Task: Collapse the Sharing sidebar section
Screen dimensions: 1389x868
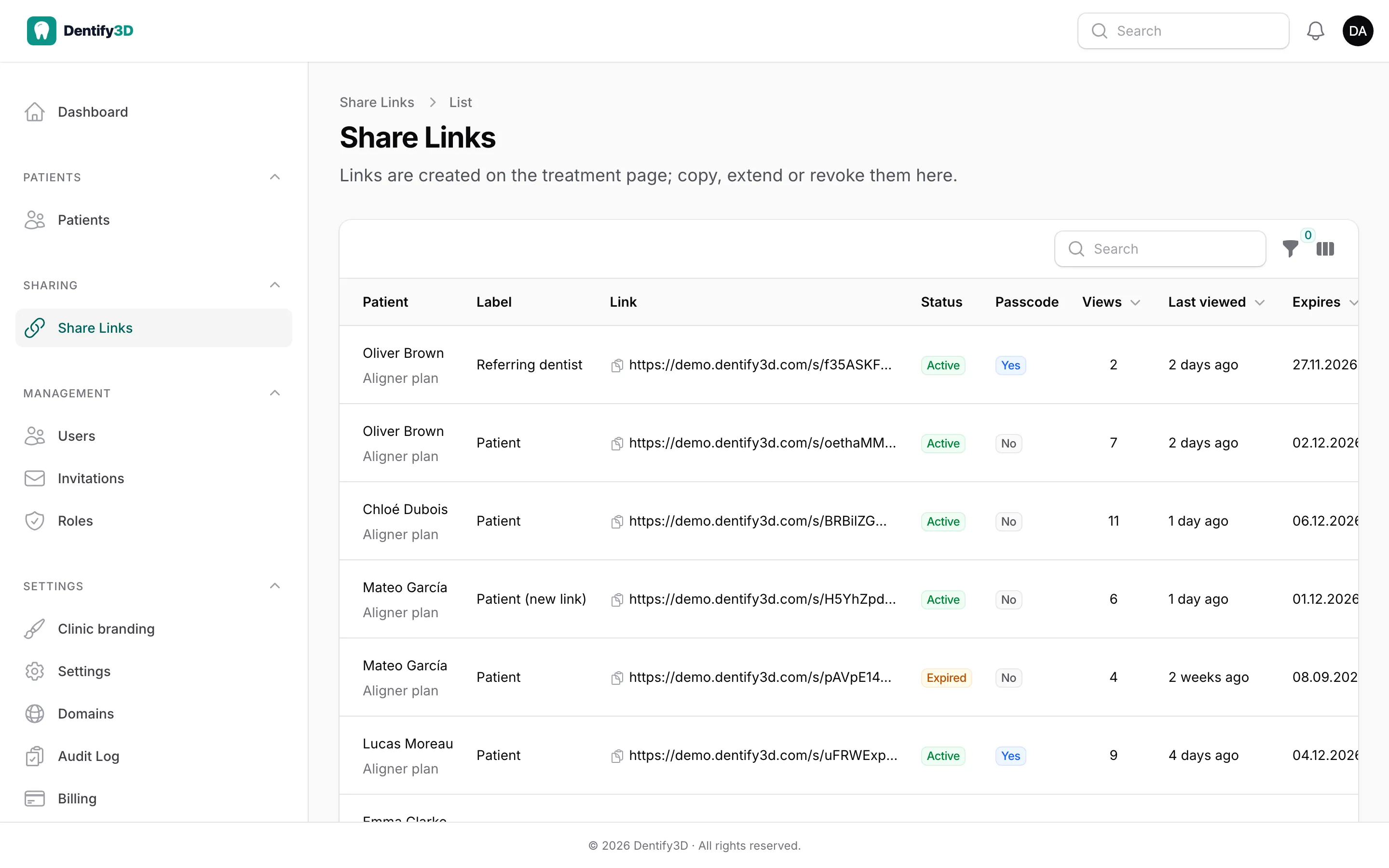Action: coord(275,285)
